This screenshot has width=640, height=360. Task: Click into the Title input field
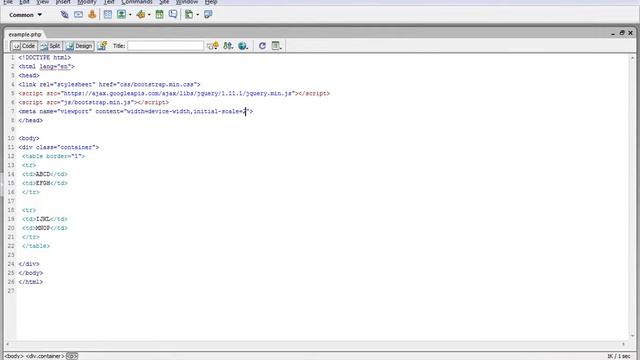[x=165, y=46]
